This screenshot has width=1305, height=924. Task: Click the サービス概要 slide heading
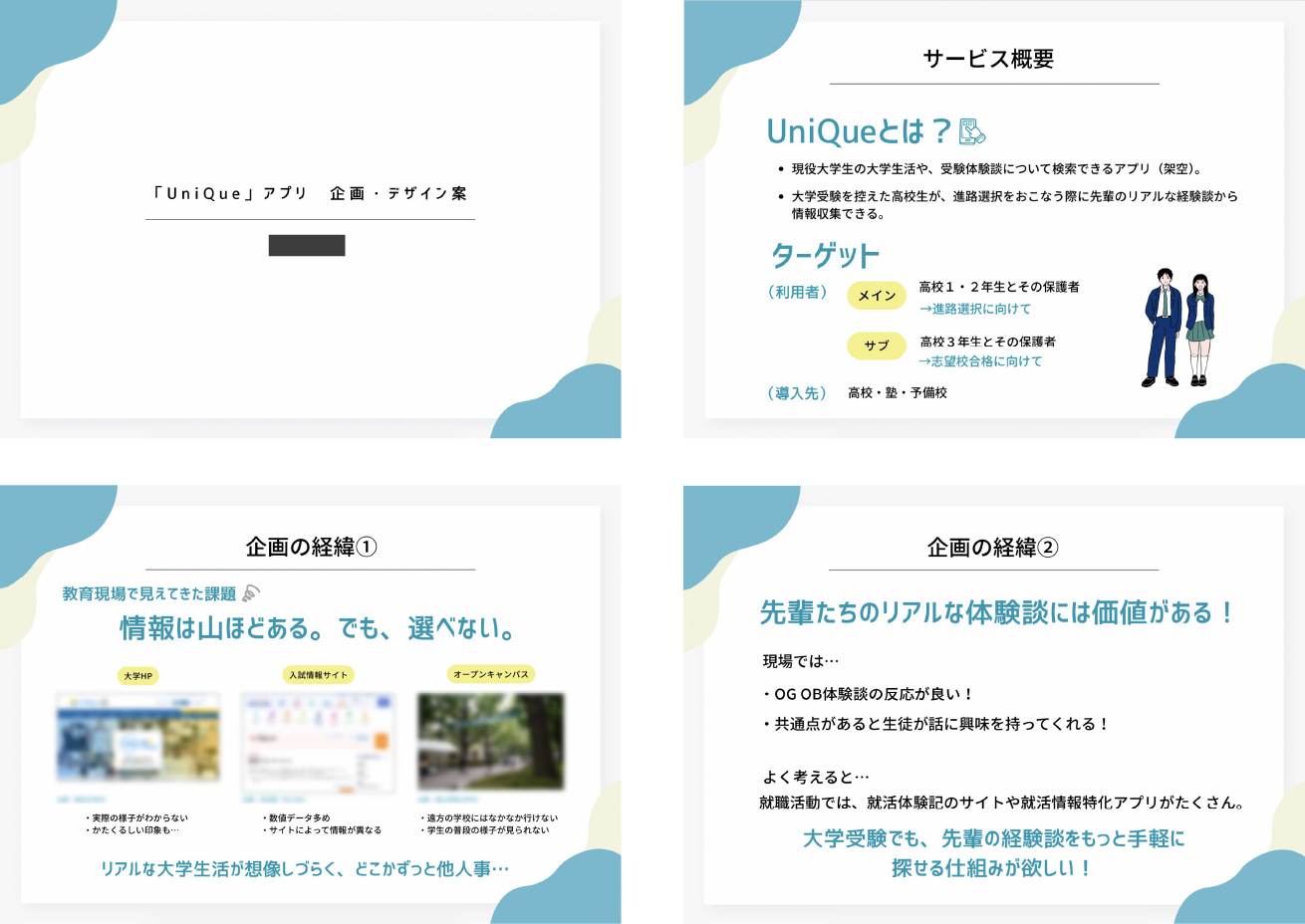[988, 59]
